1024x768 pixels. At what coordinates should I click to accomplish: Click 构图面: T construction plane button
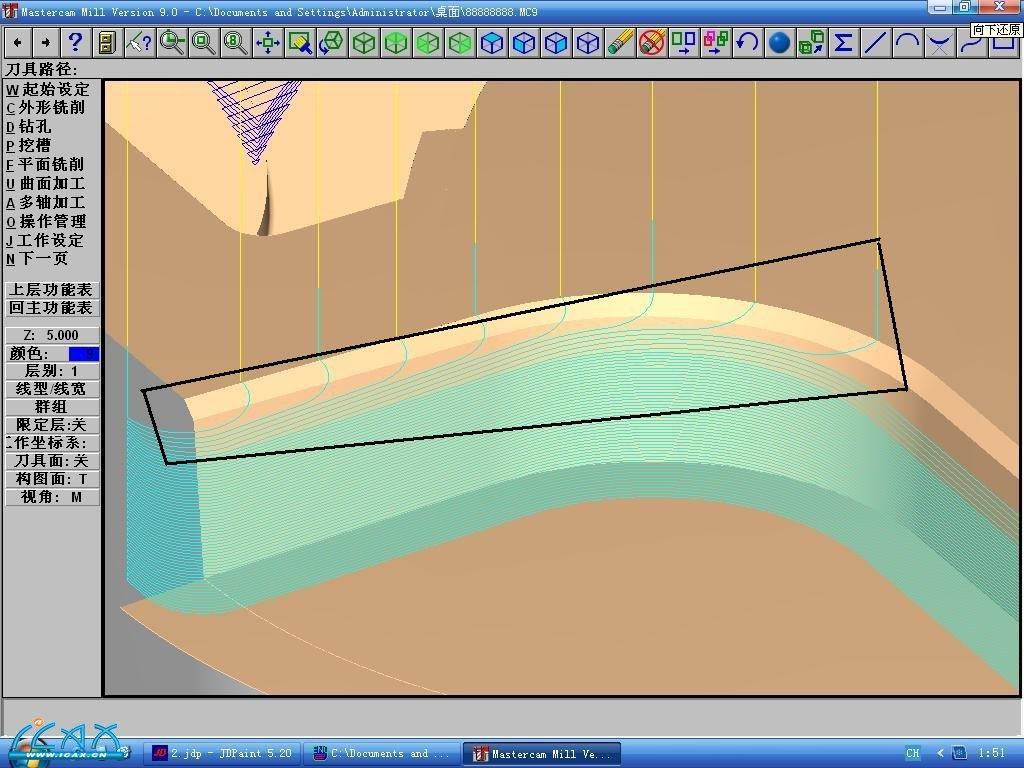(x=52, y=479)
